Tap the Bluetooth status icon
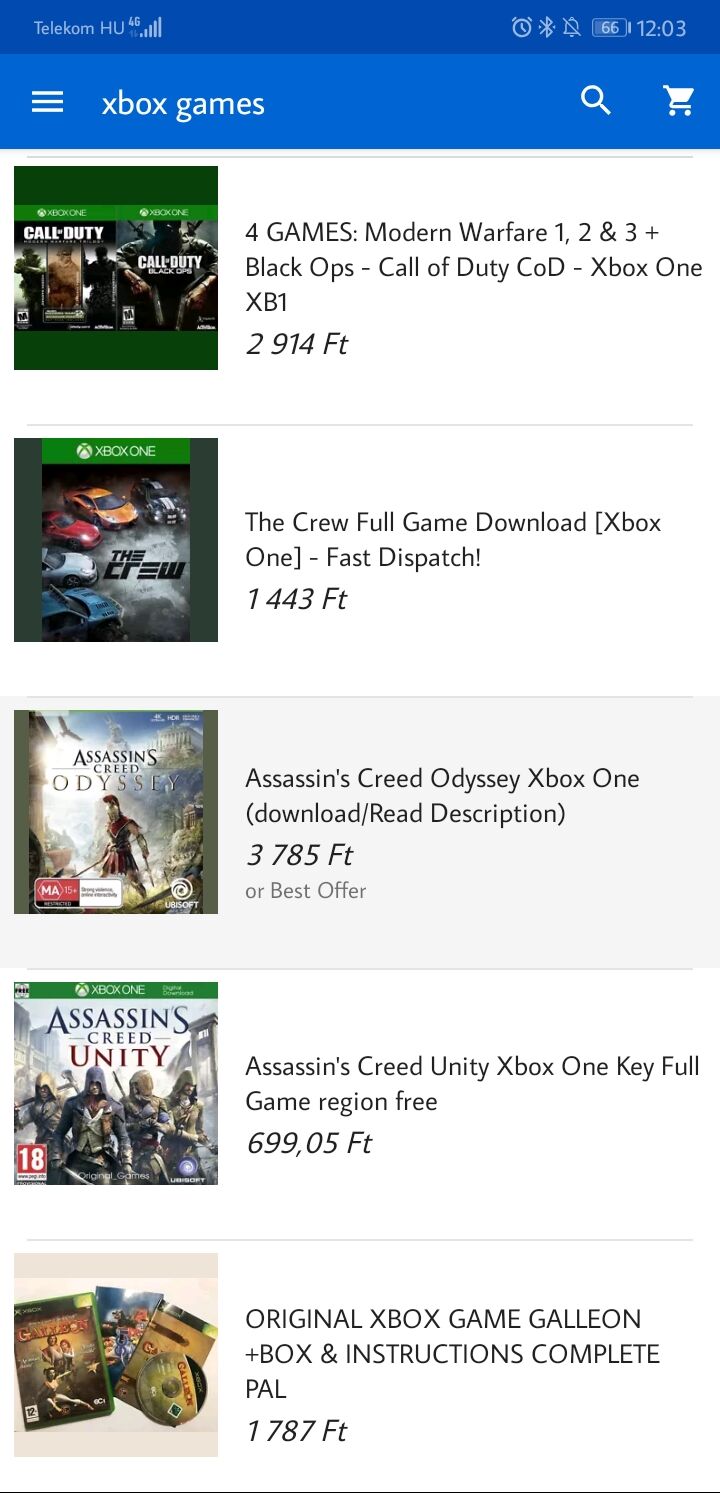The width and height of the screenshot is (720, 1493). point(546,28)
